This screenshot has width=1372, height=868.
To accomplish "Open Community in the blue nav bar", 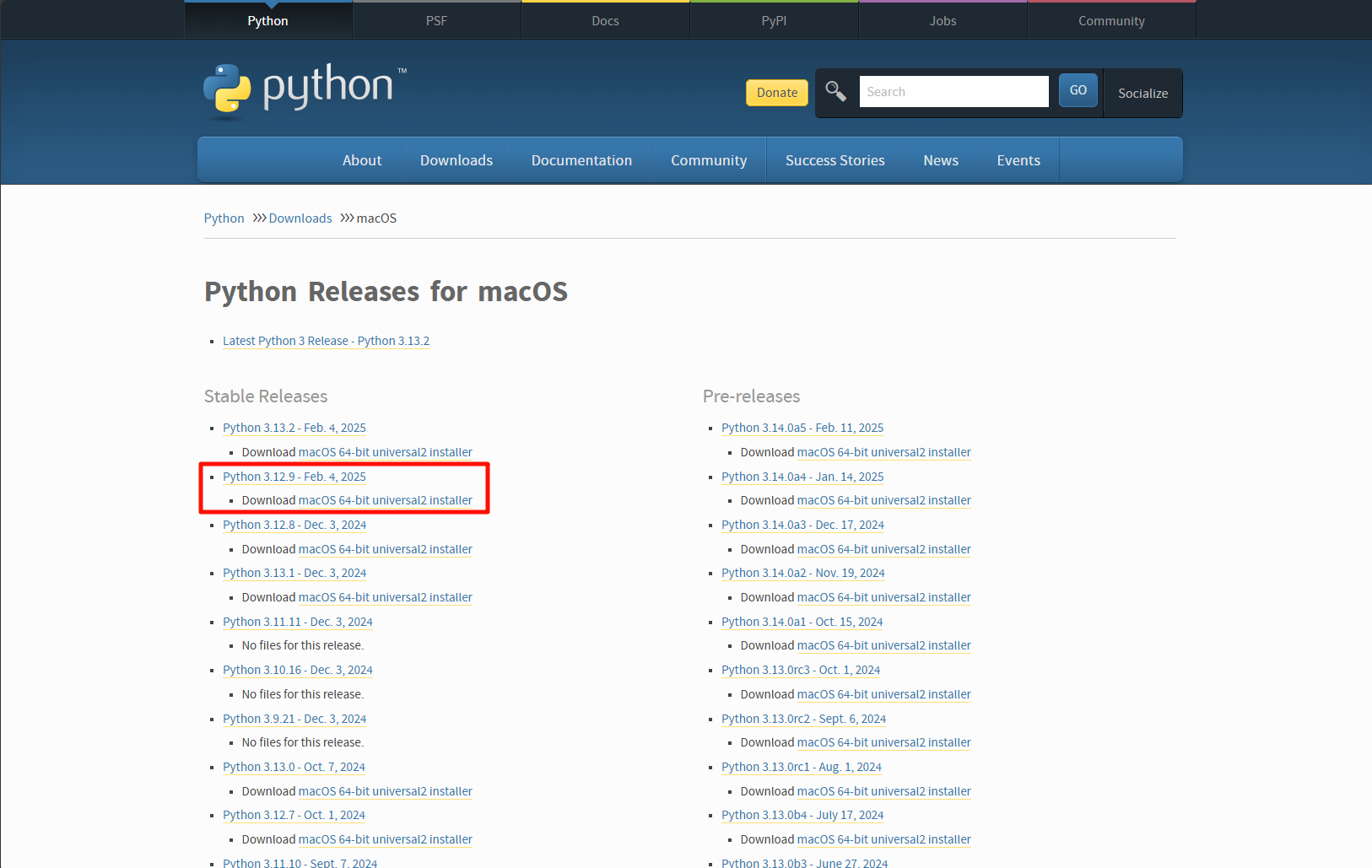I will [709, 160].
